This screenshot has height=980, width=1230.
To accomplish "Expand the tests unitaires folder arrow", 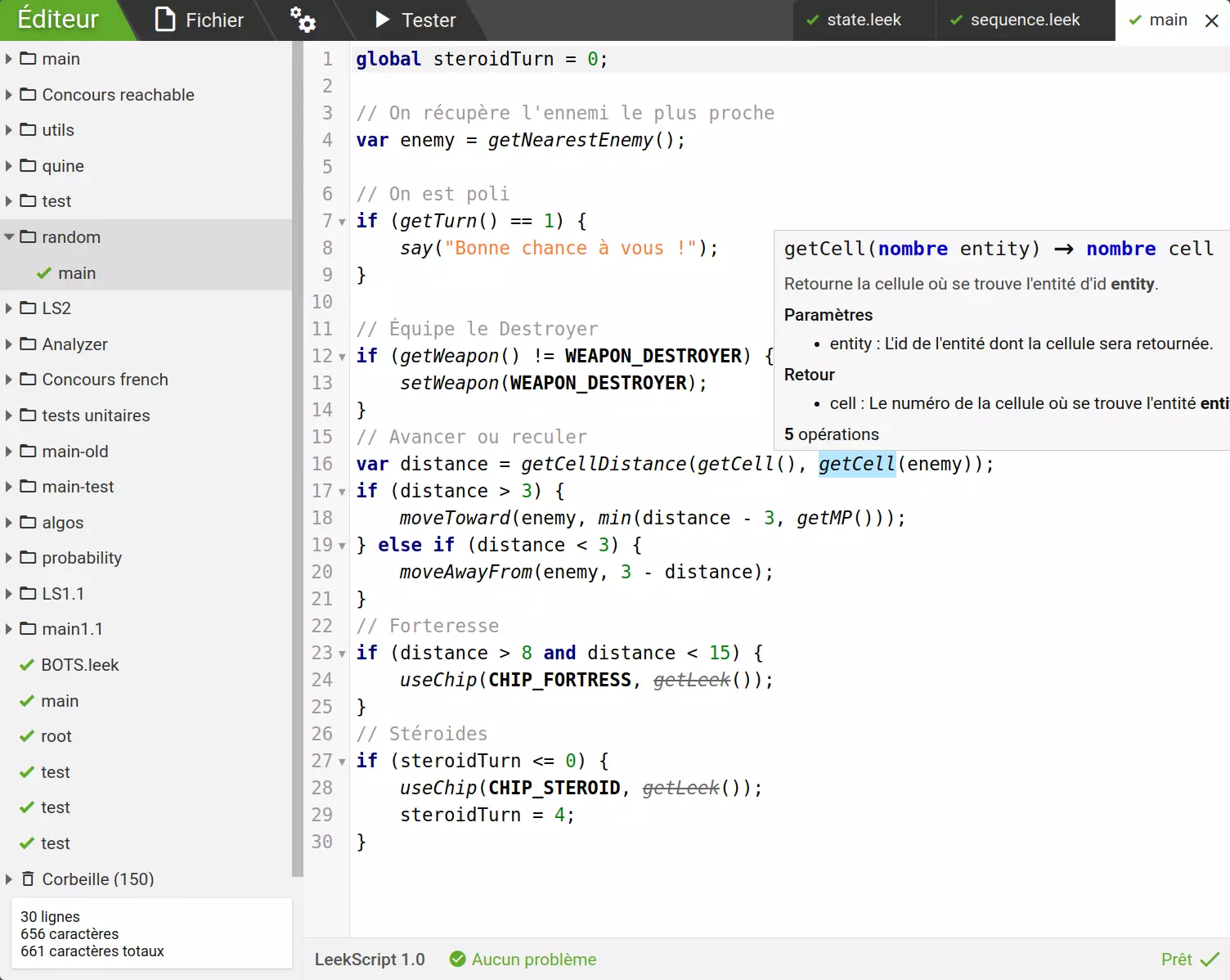I will [x=8, y=416].
